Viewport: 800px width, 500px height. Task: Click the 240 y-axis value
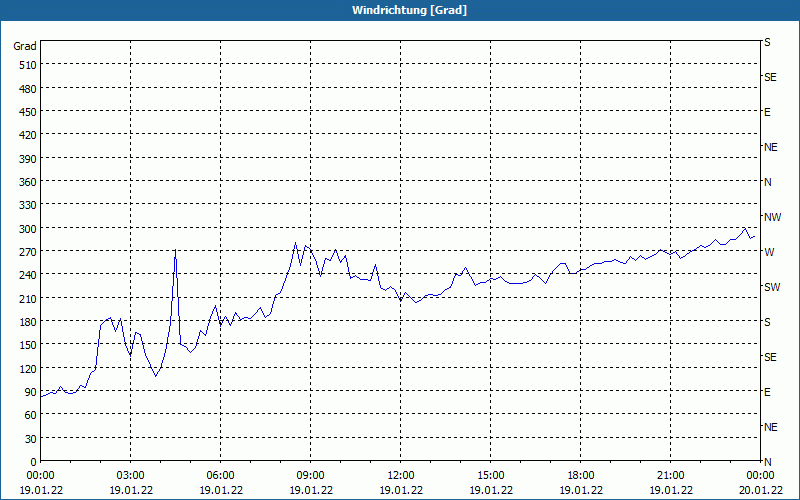[x=28, y=275]
